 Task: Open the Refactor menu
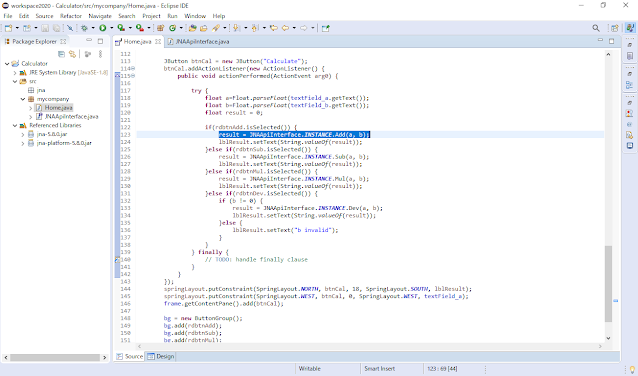pyautogui.click(x=71, y=16)
